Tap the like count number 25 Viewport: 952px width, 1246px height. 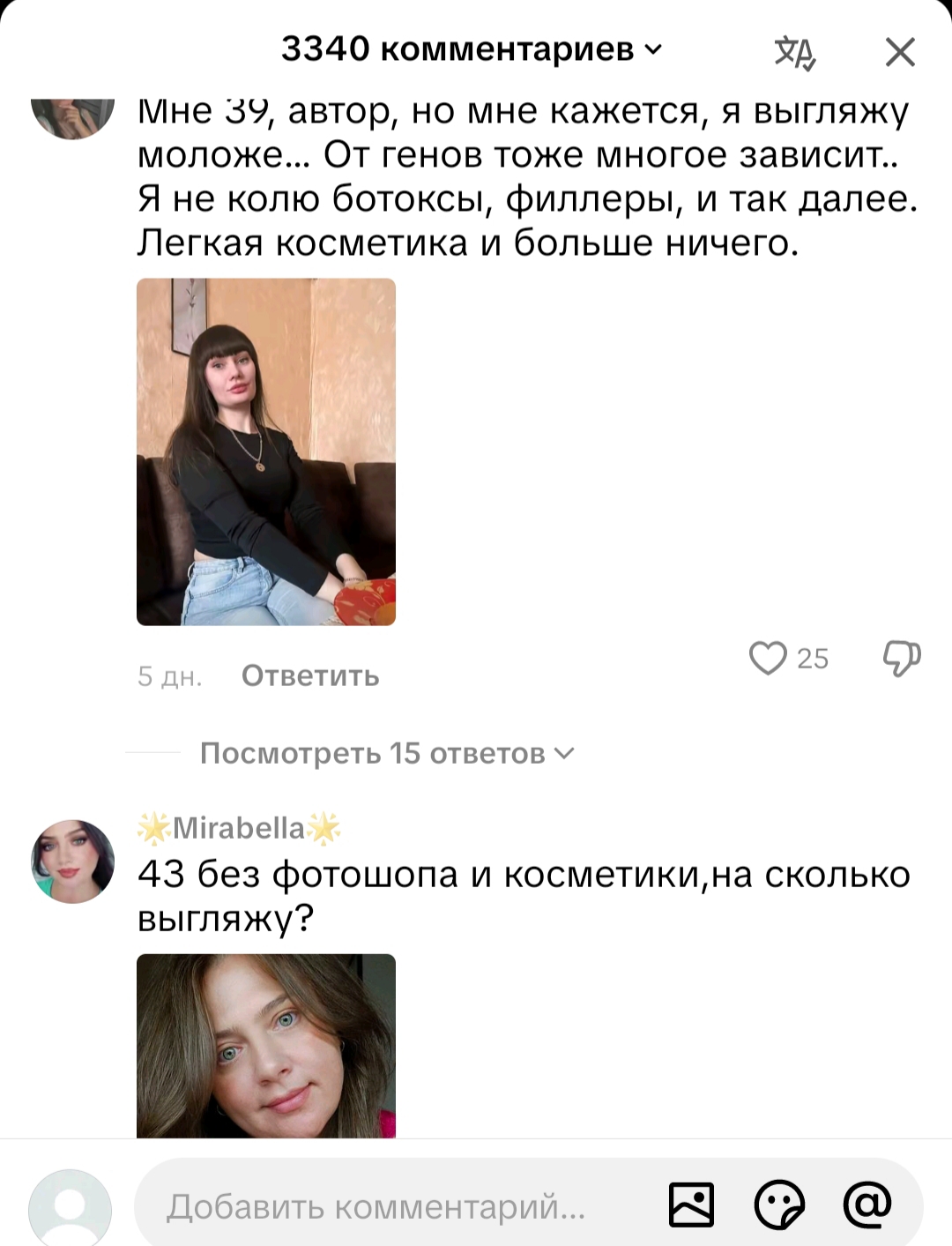(x=813, y=659)
